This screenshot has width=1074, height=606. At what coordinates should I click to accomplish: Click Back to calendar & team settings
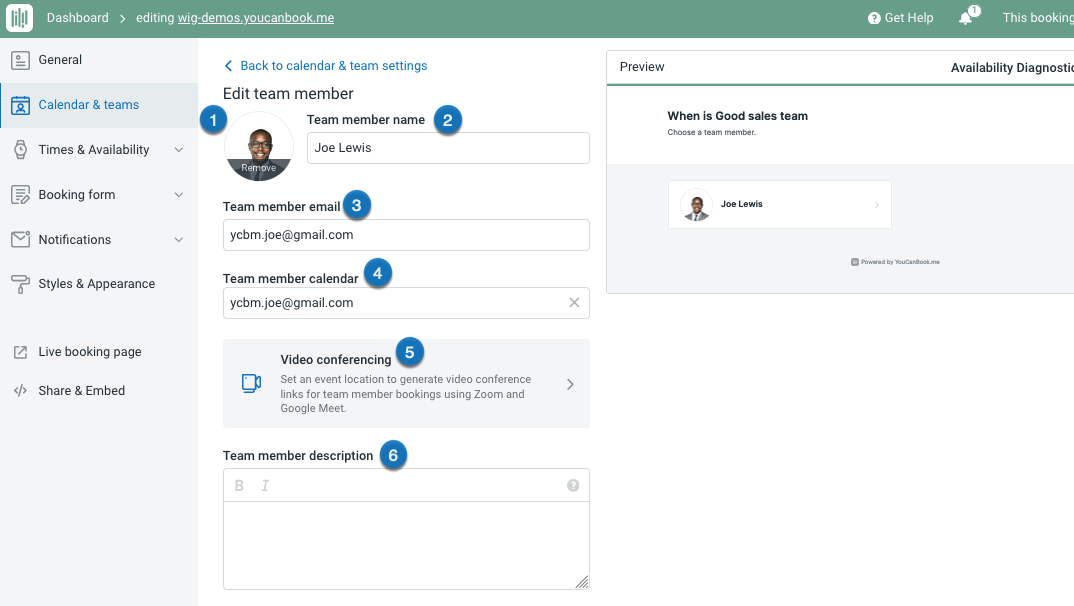point(324,65)
